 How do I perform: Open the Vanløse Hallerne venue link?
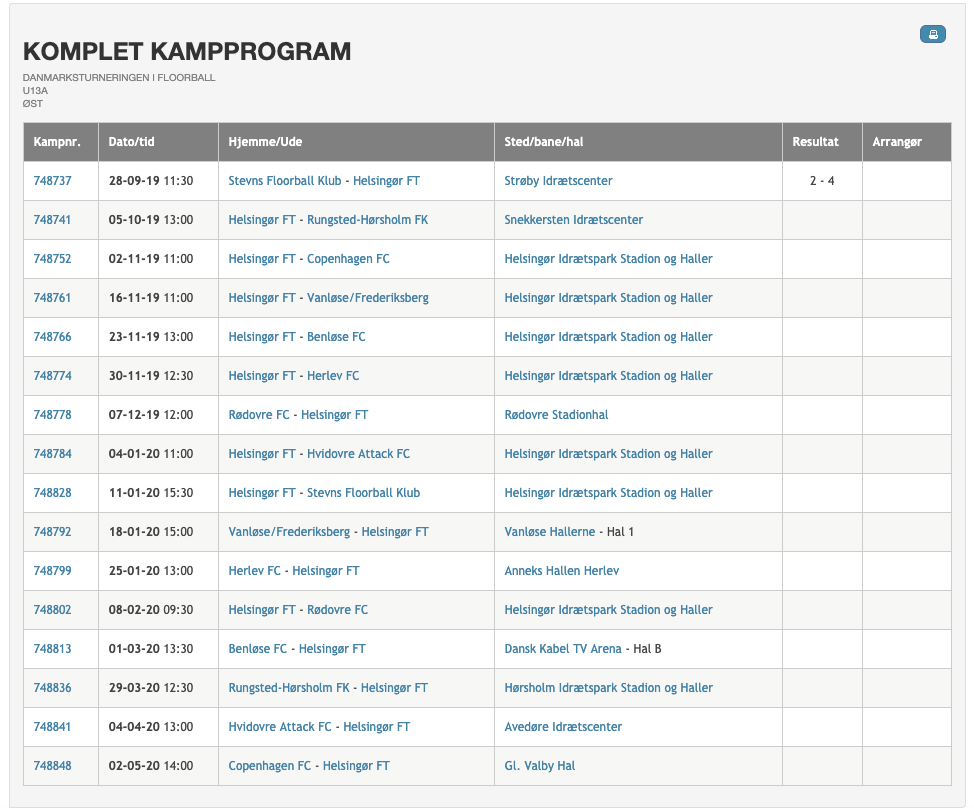point(550,532)
